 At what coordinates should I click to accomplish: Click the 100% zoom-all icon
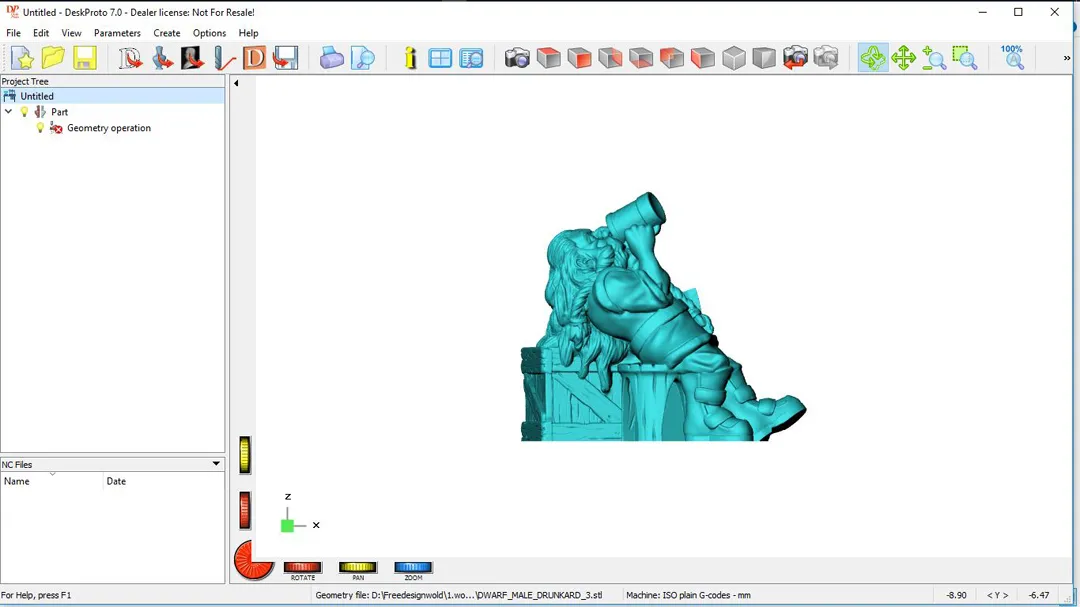[1012, 56]
